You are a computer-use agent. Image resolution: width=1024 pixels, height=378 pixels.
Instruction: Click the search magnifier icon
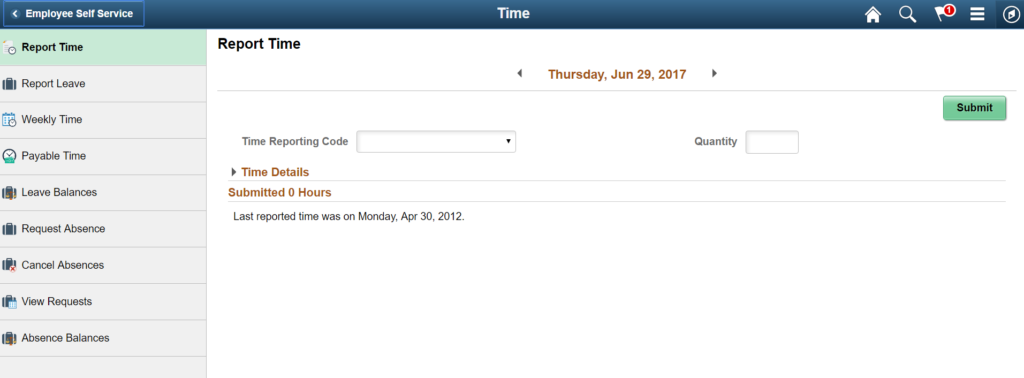pyautogui.click(x=908, y=14)
